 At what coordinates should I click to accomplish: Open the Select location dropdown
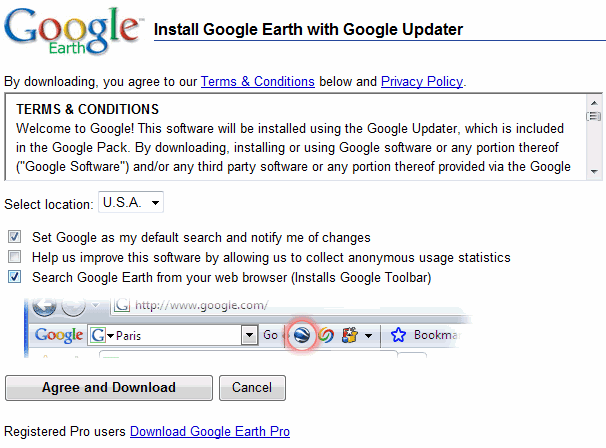click(130, 203)
